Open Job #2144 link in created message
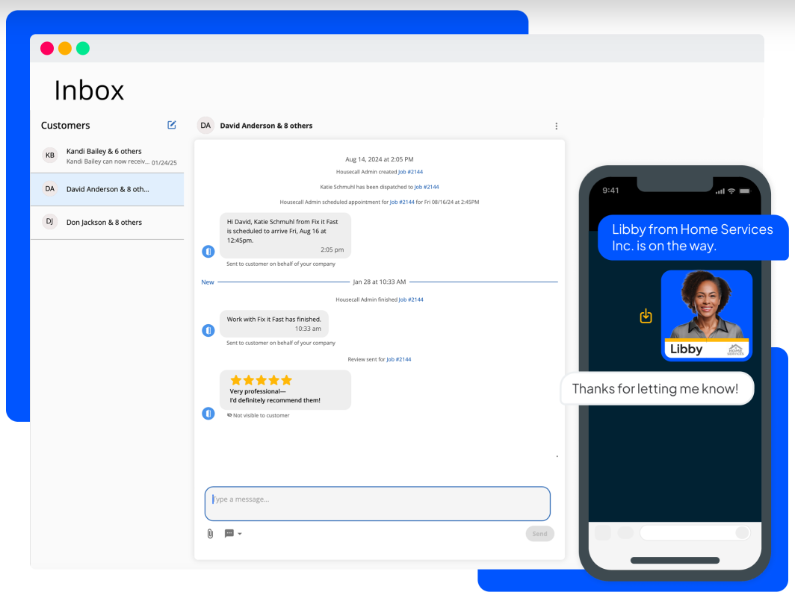This screenshot has width=795, height=600. coord(410,172)
